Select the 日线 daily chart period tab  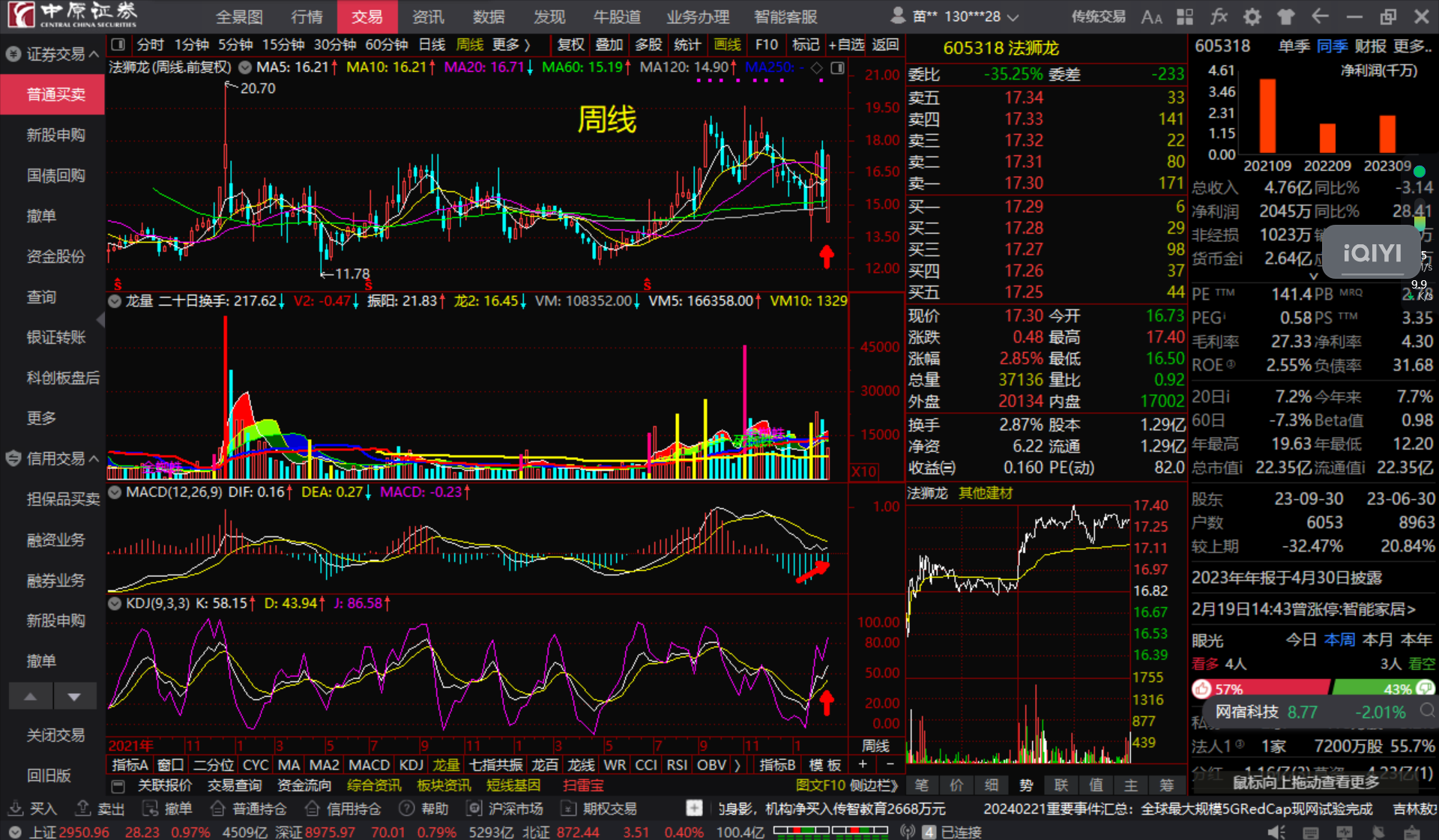click(x=432, y=45)
